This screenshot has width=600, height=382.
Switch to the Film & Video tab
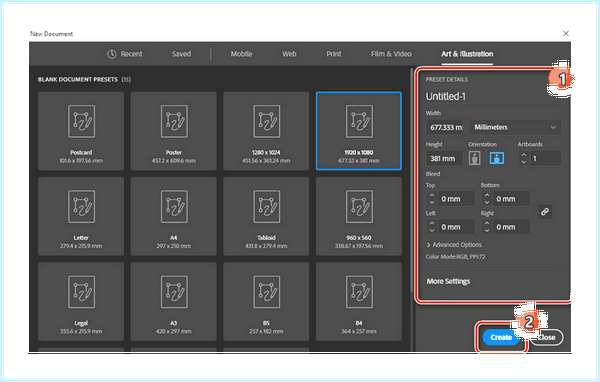[x=391, y=54]
